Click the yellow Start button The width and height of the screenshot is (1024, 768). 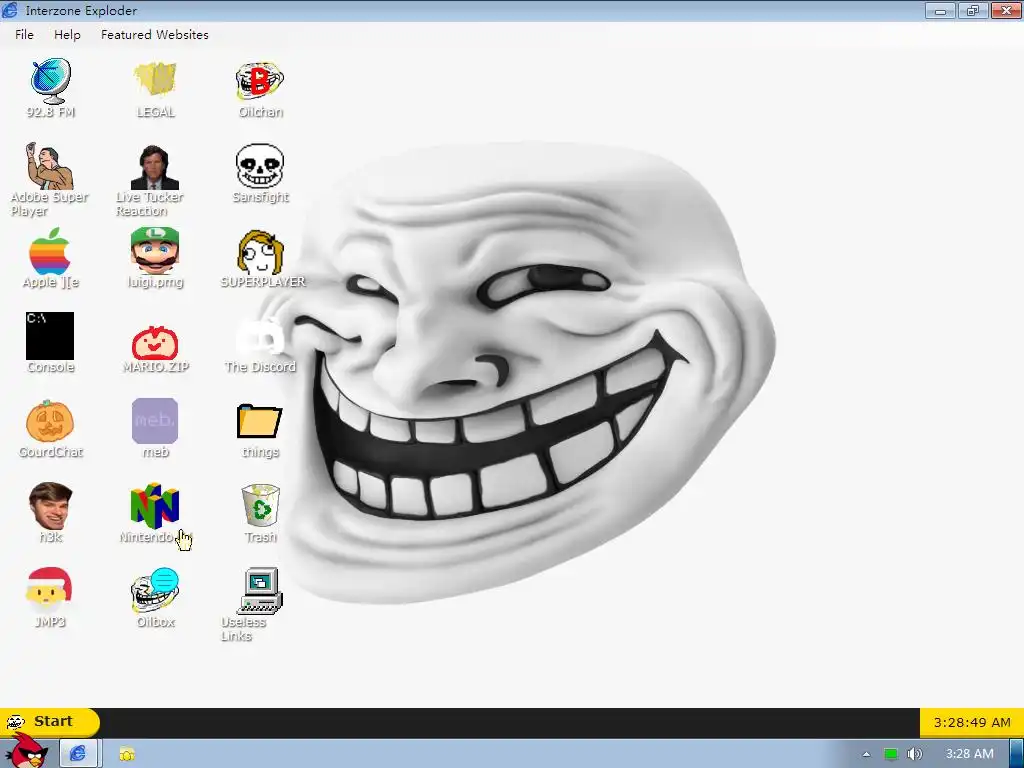point(50,722)
